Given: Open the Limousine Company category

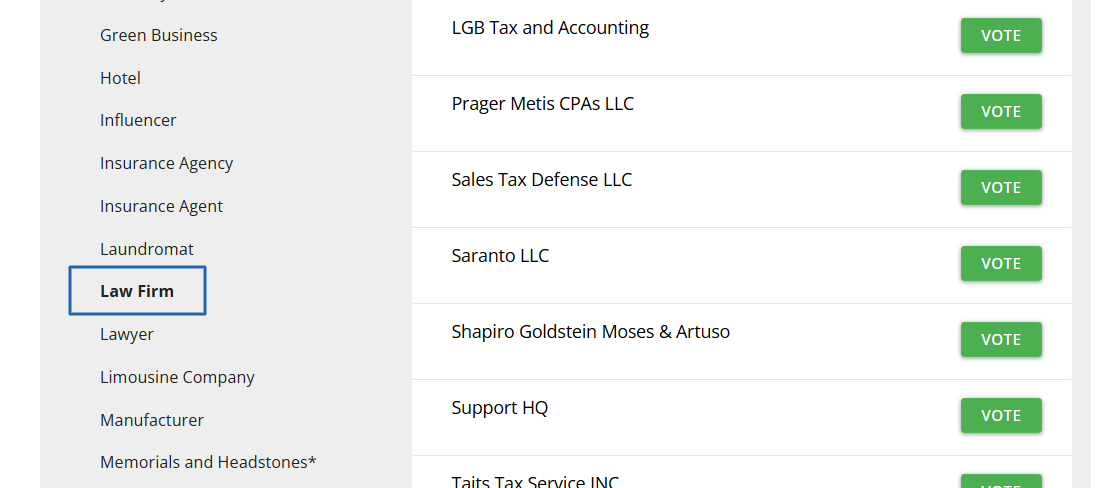Looking at the screenshot, I should point(177,377).
